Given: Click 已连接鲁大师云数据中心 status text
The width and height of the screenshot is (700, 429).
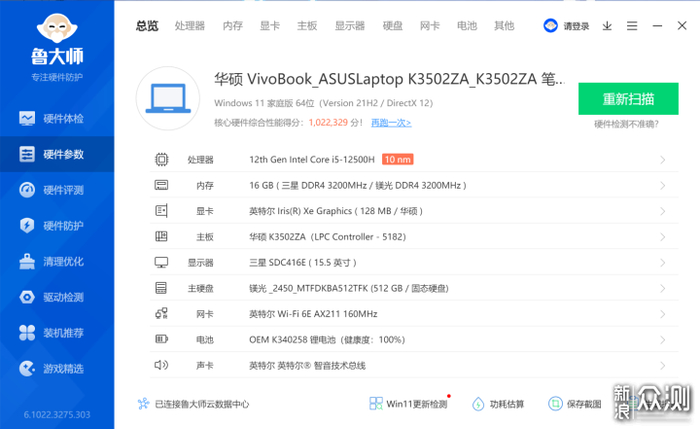Looking at the screenshot, I should (202, 404).
